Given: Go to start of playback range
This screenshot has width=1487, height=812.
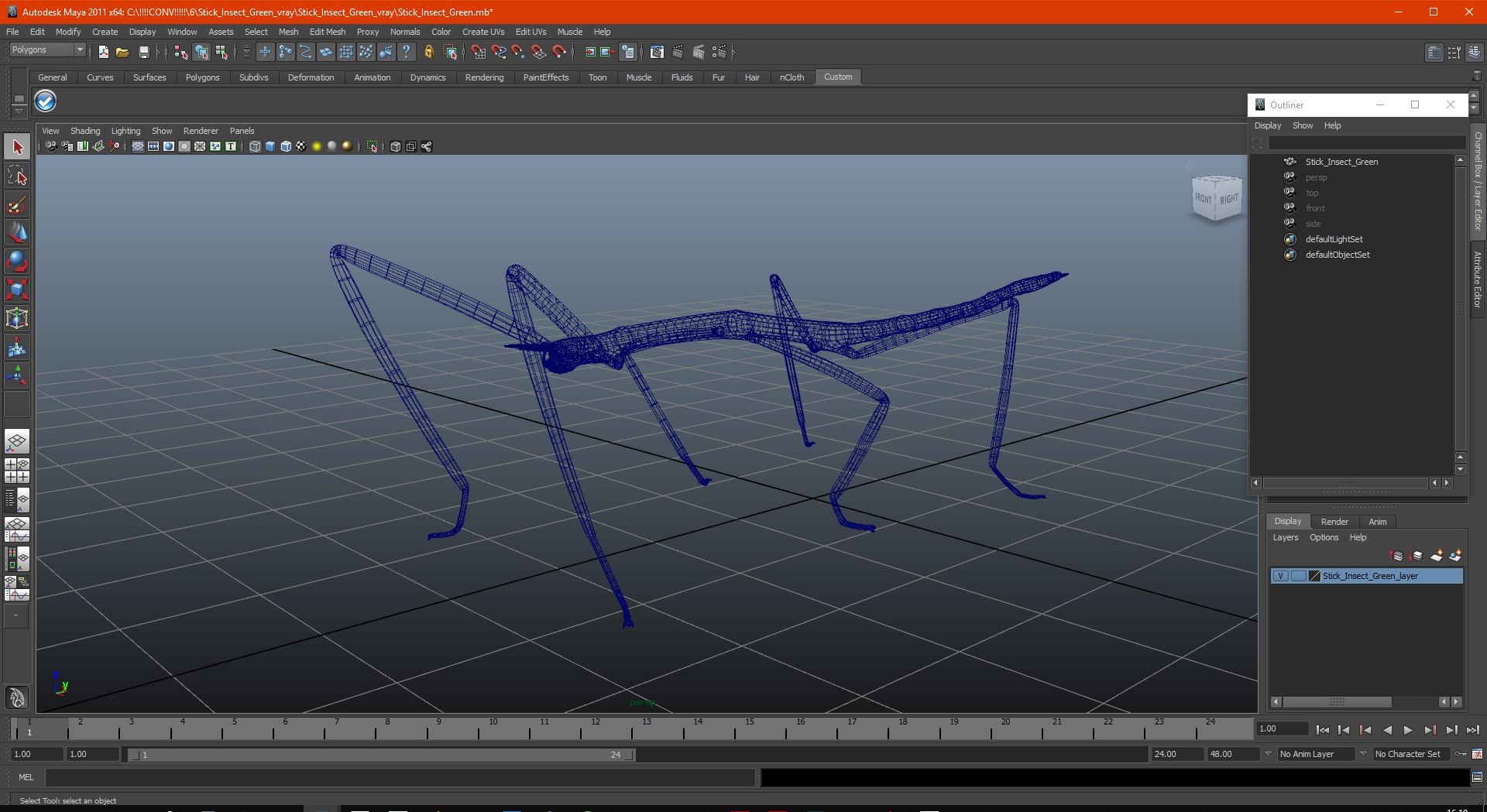Looking at the screenshot, I should click(1322, 729).
